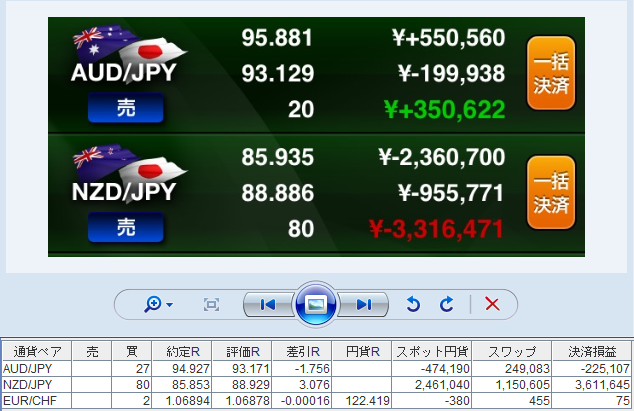Click the -1.756 cell
The width and height of the screenshot is (634, 411).
pyautogui.click(x=302, y=369)
